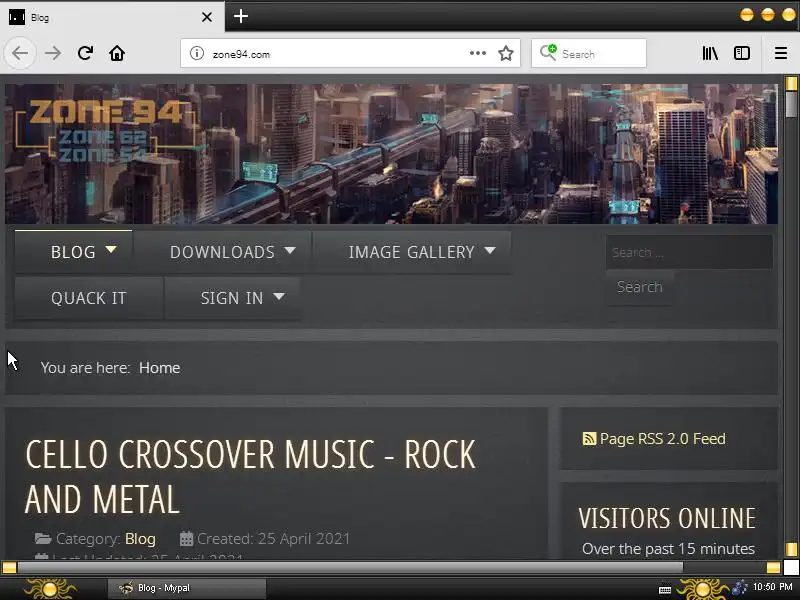This screenshot has width=800, height=600.
Task: Open the QUACK IT menu item
Action: point(89,298)
